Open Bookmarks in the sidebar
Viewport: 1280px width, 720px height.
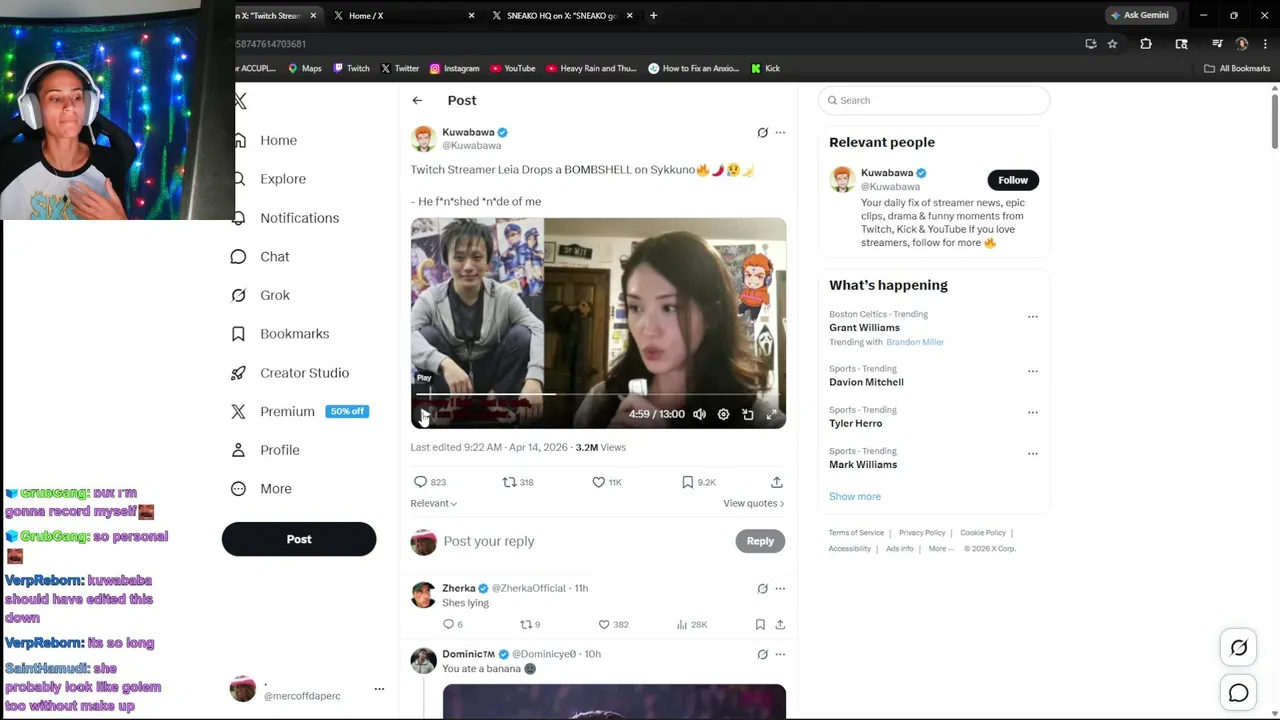point(294,334)
